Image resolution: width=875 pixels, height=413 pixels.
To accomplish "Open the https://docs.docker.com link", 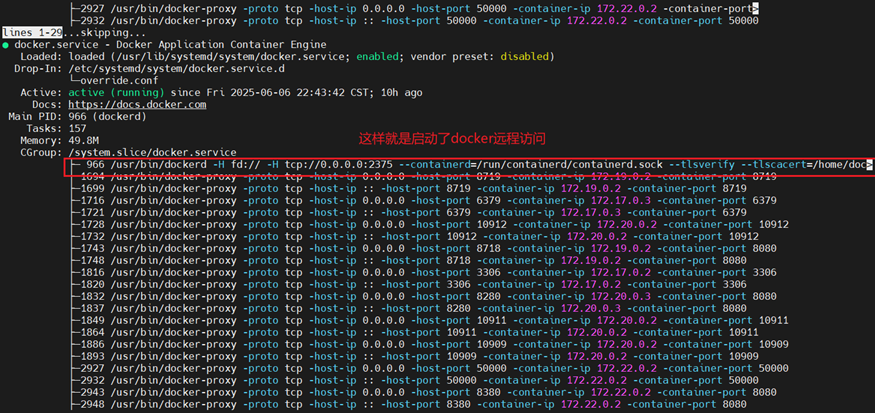I will (137, 104).
